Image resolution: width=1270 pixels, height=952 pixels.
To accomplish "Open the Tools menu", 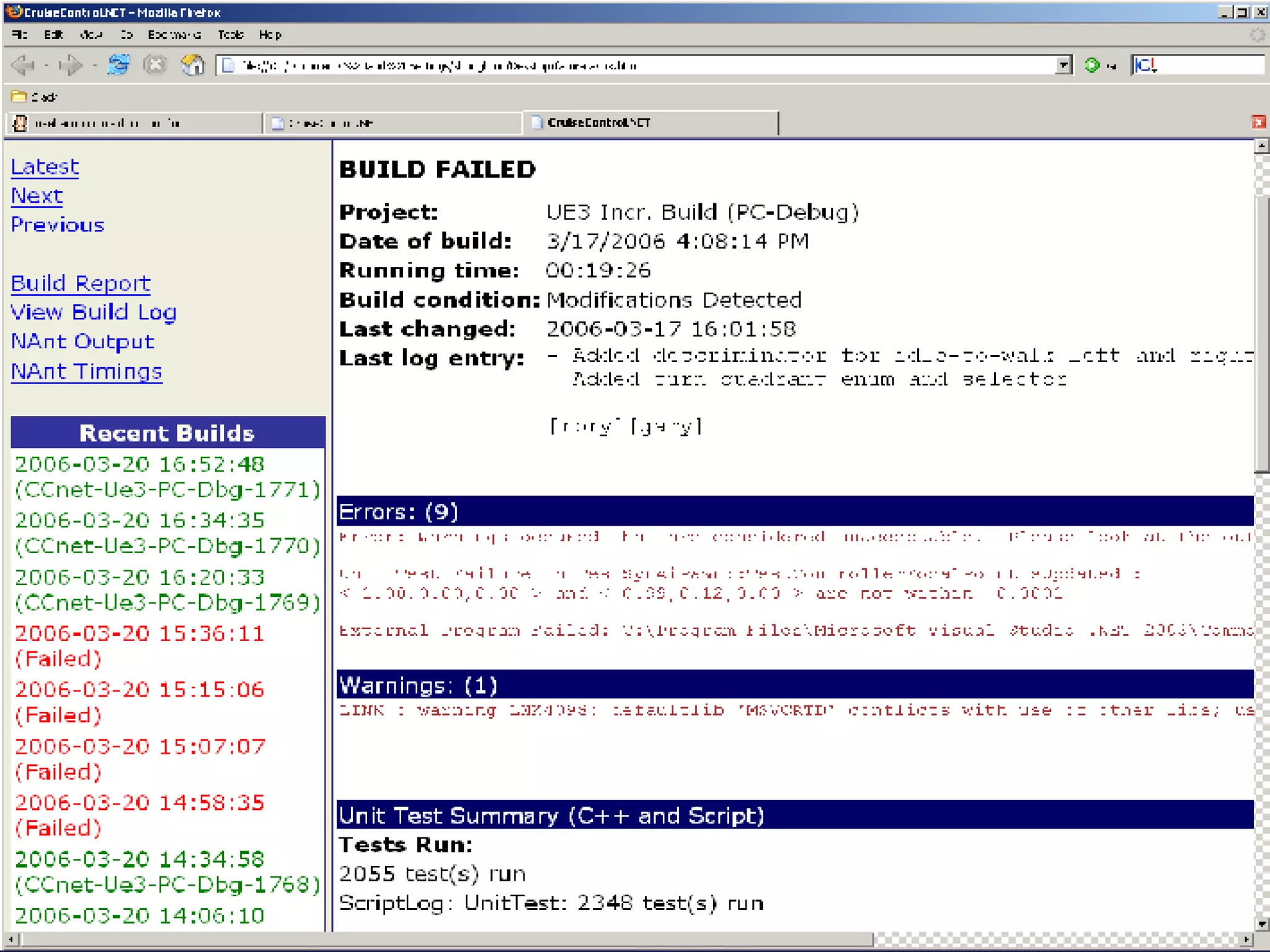I will pos(230,35).
